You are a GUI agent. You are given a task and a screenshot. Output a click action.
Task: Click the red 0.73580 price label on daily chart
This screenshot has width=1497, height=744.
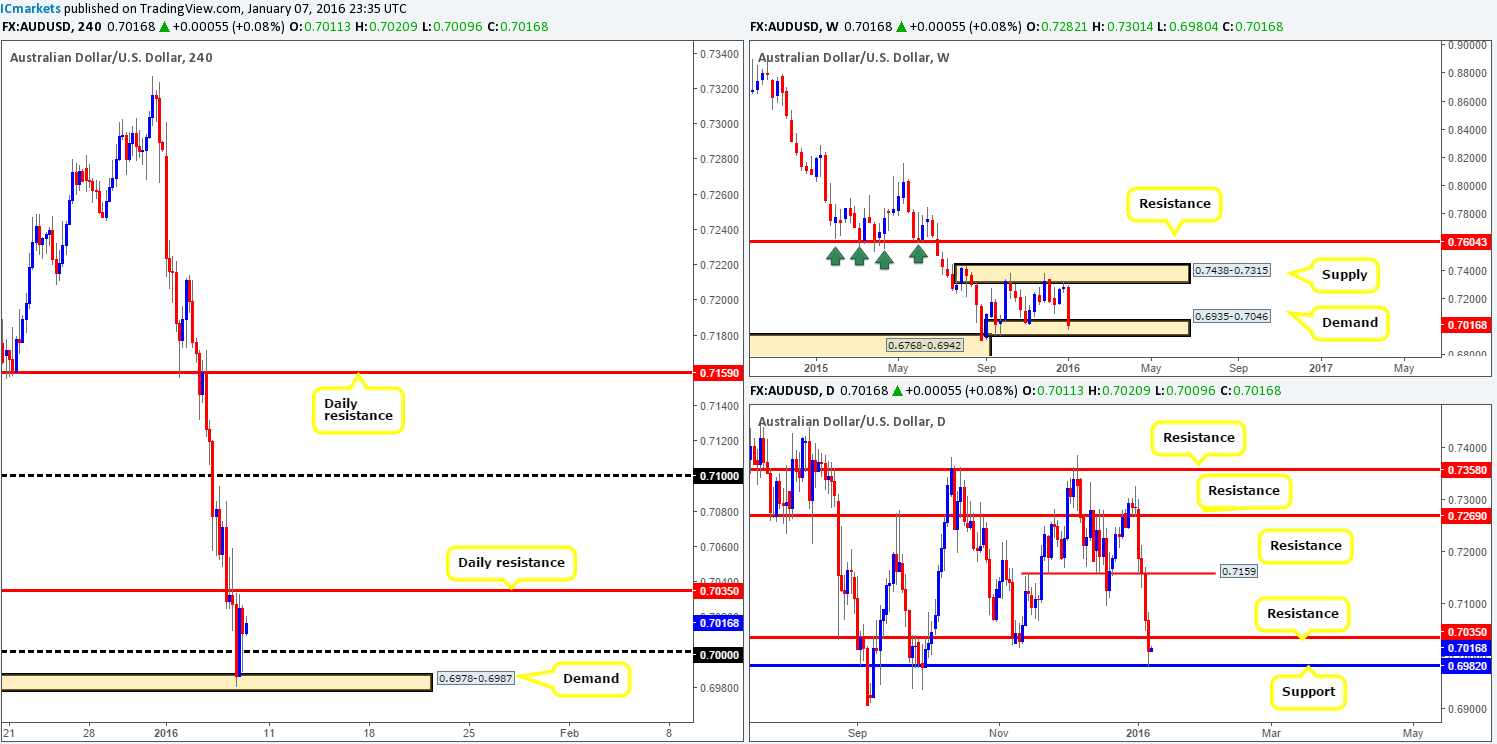[1467, 468]
